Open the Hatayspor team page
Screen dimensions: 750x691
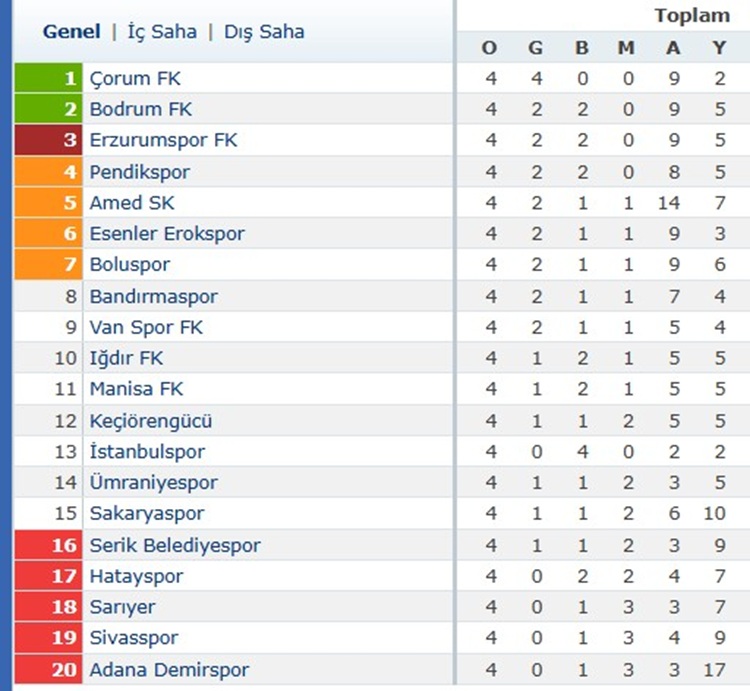pyautogui.click(x=136, y=576)
